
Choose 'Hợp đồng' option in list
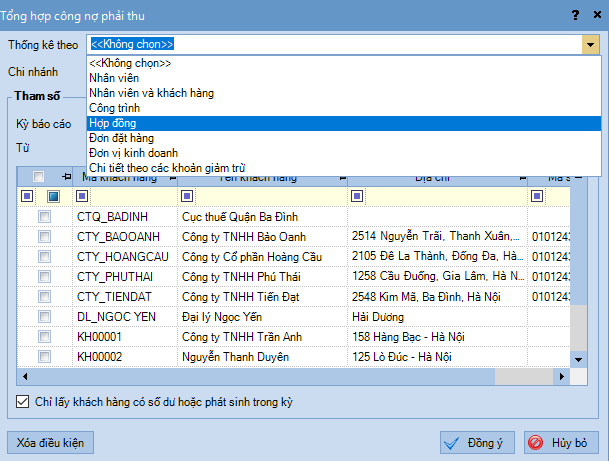112,122
